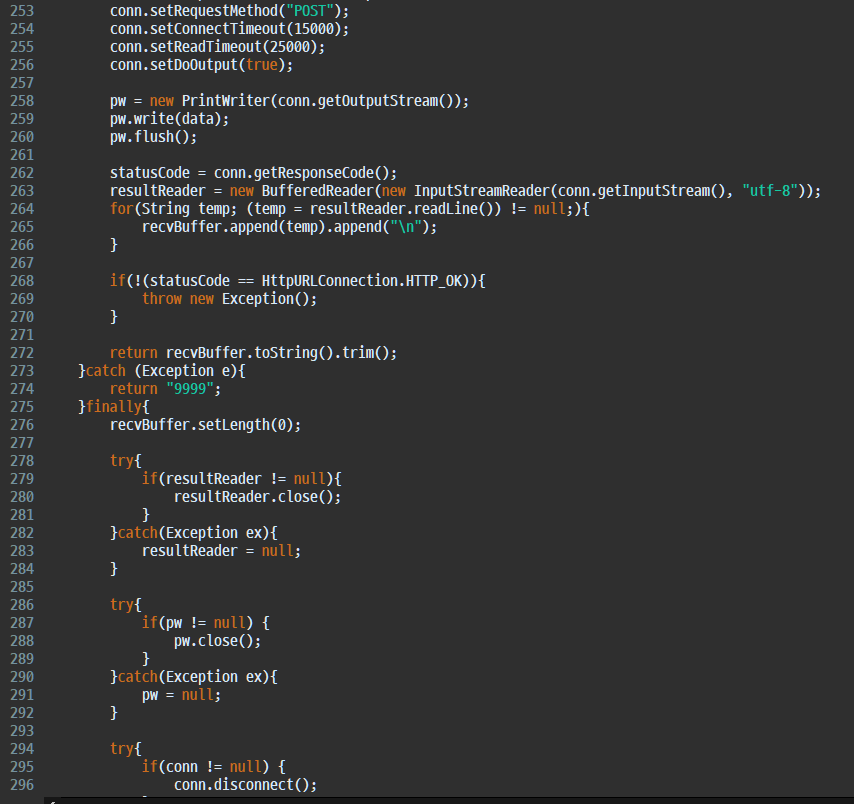Viewport: 854px width, 804px height.
Task: Click pw.close() statement
Action: click(217, 640)
